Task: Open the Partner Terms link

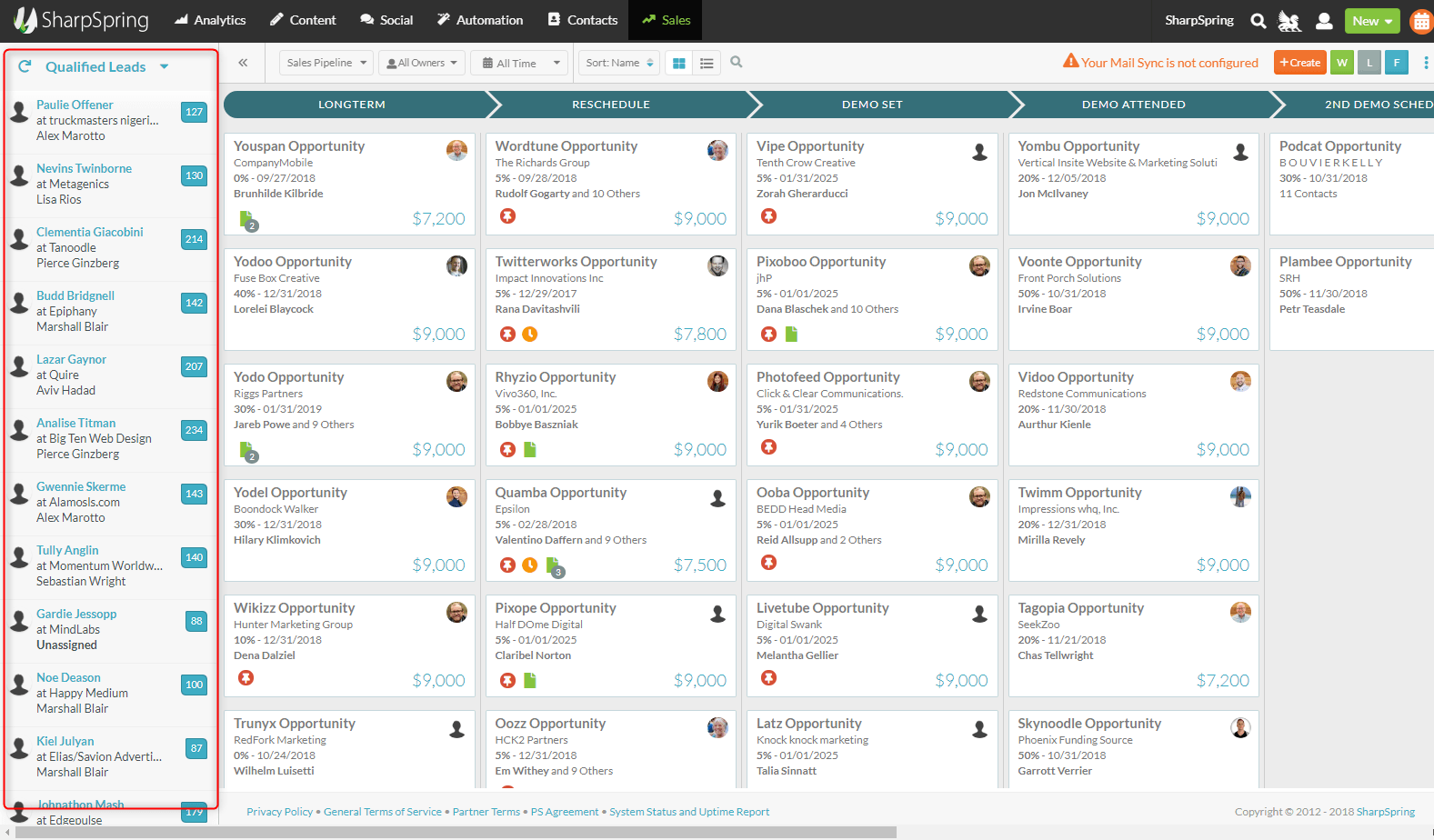Action: pos(486,812)
